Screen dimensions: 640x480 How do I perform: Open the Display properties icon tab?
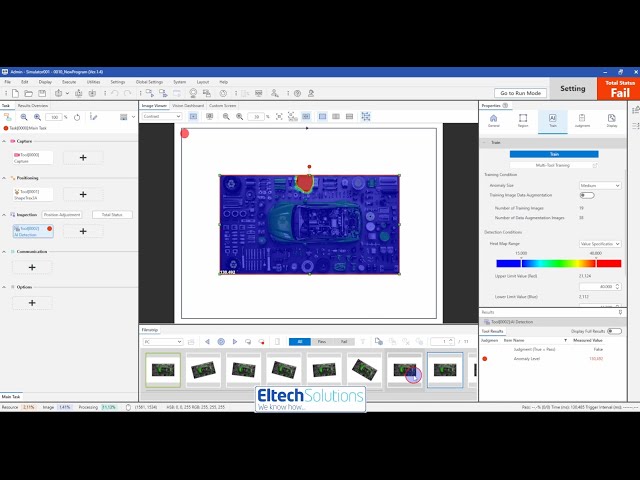pyautogui.click(x=611, y=121)
